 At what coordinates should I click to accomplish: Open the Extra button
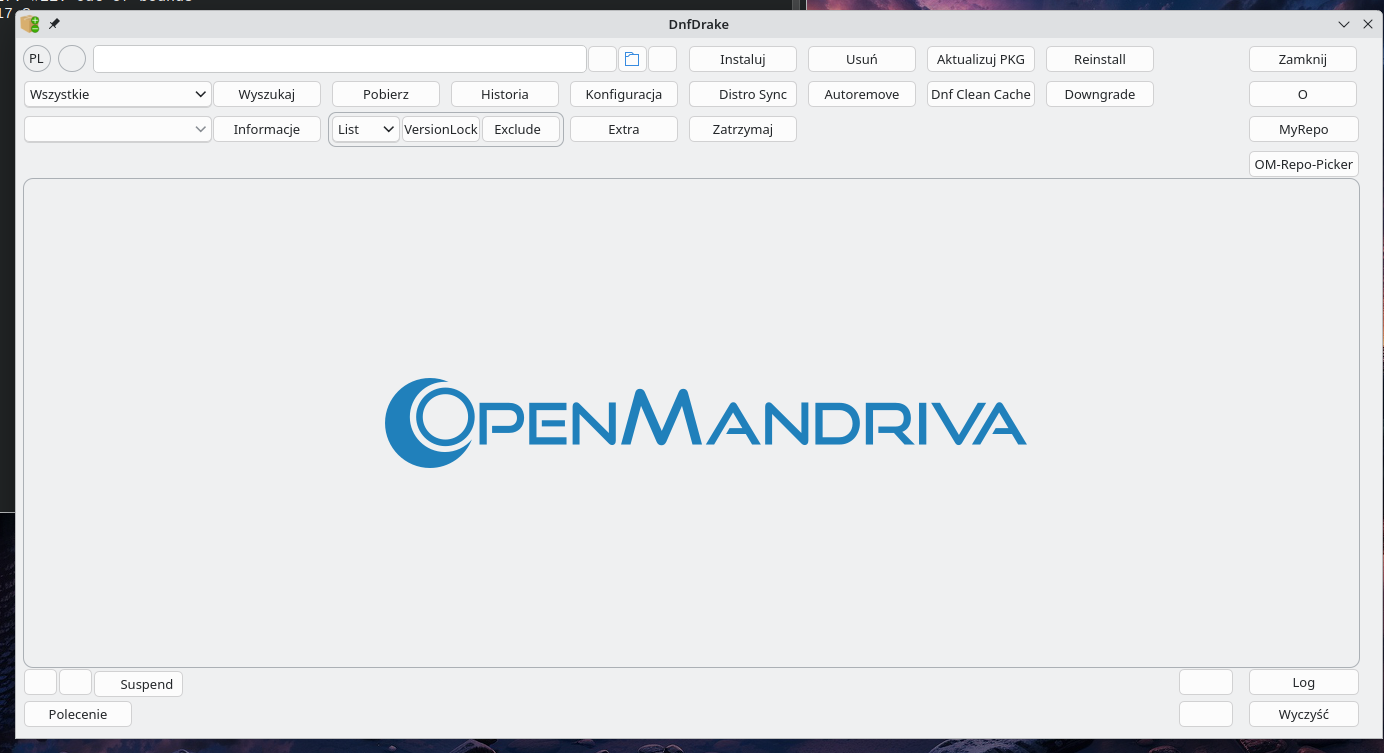[x=624, y=129]
